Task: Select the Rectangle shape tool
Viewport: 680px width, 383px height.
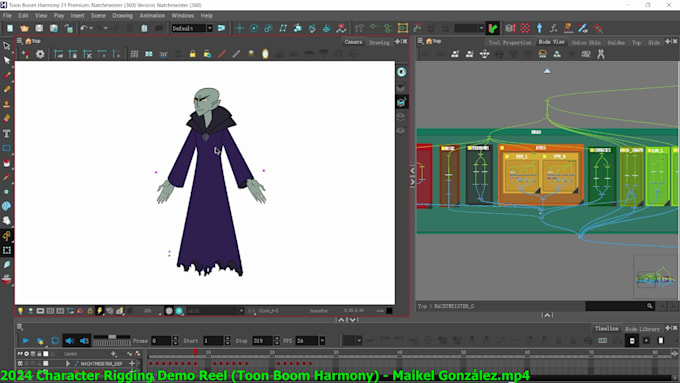Action: pos(7,148)
